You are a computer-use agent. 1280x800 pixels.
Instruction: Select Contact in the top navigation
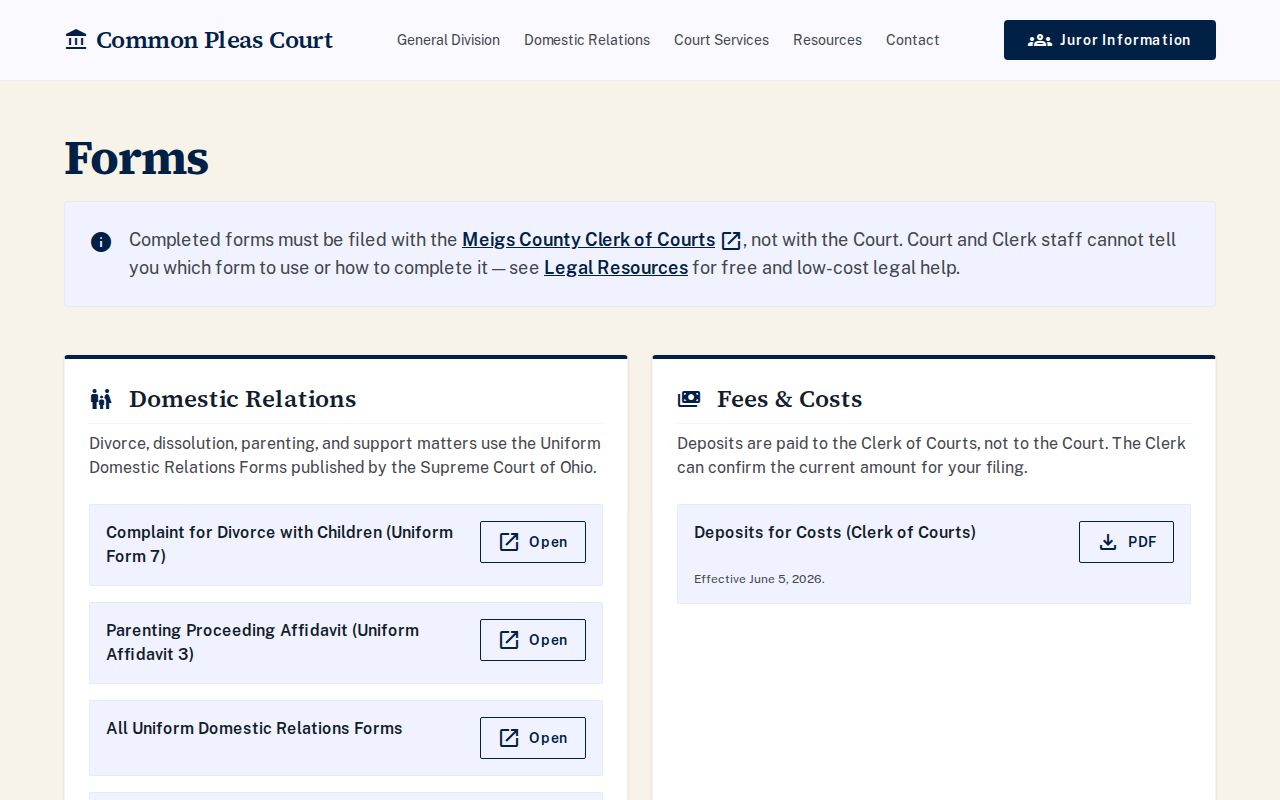point(913,40)
